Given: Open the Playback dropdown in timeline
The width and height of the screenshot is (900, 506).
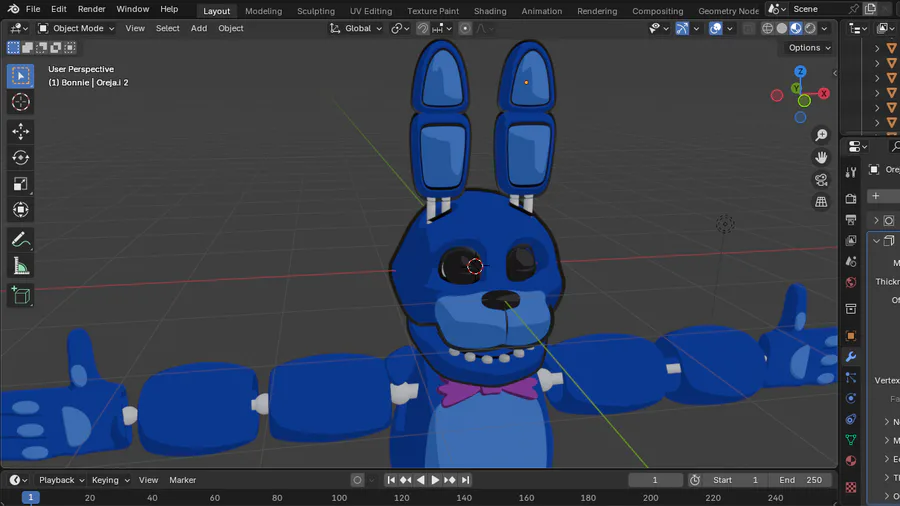Looking at the screenshot, I should tap(61, 480).
